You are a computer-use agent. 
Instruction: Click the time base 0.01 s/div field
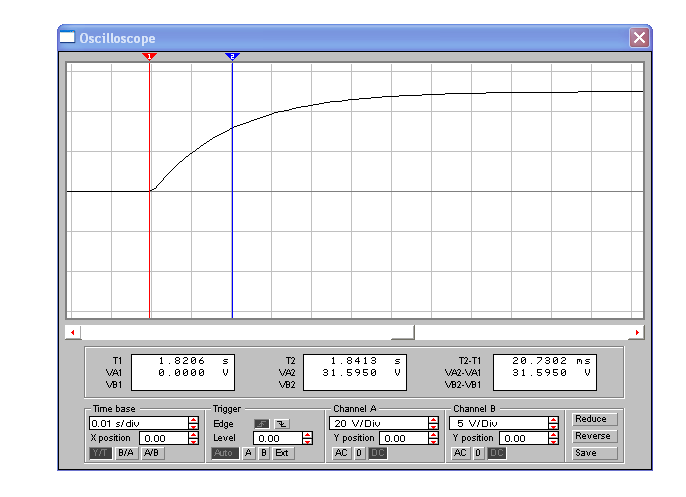pyautogui.click(x=139, y=424)
